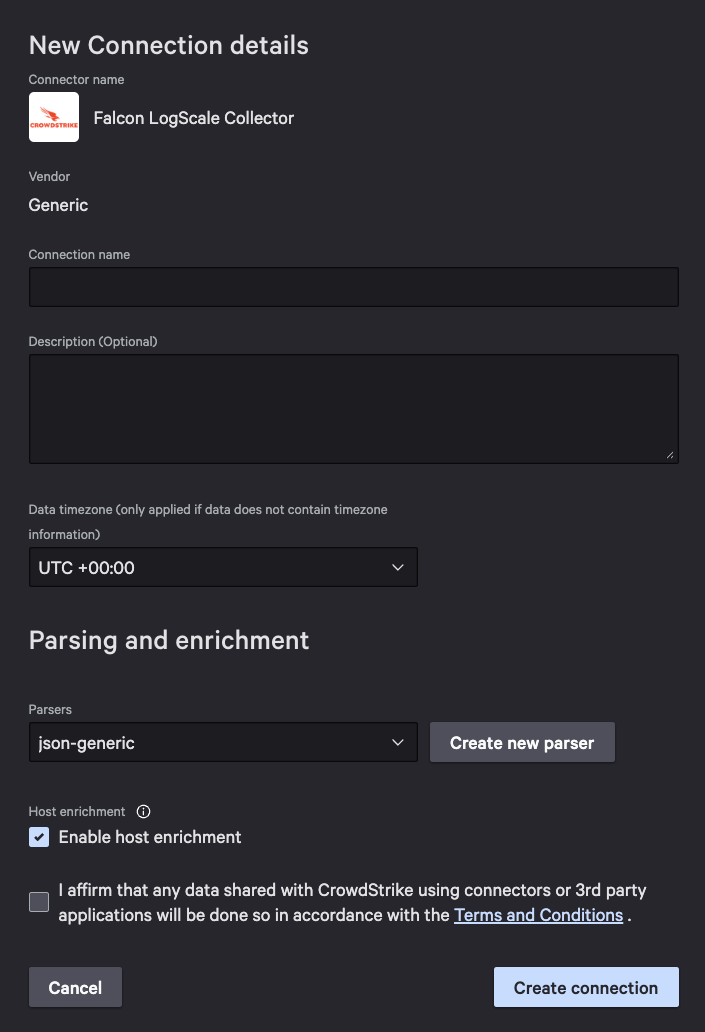Click the "Description (Optional)" field label
This screenshot has height=1032, width=705.
coord(93,342)
